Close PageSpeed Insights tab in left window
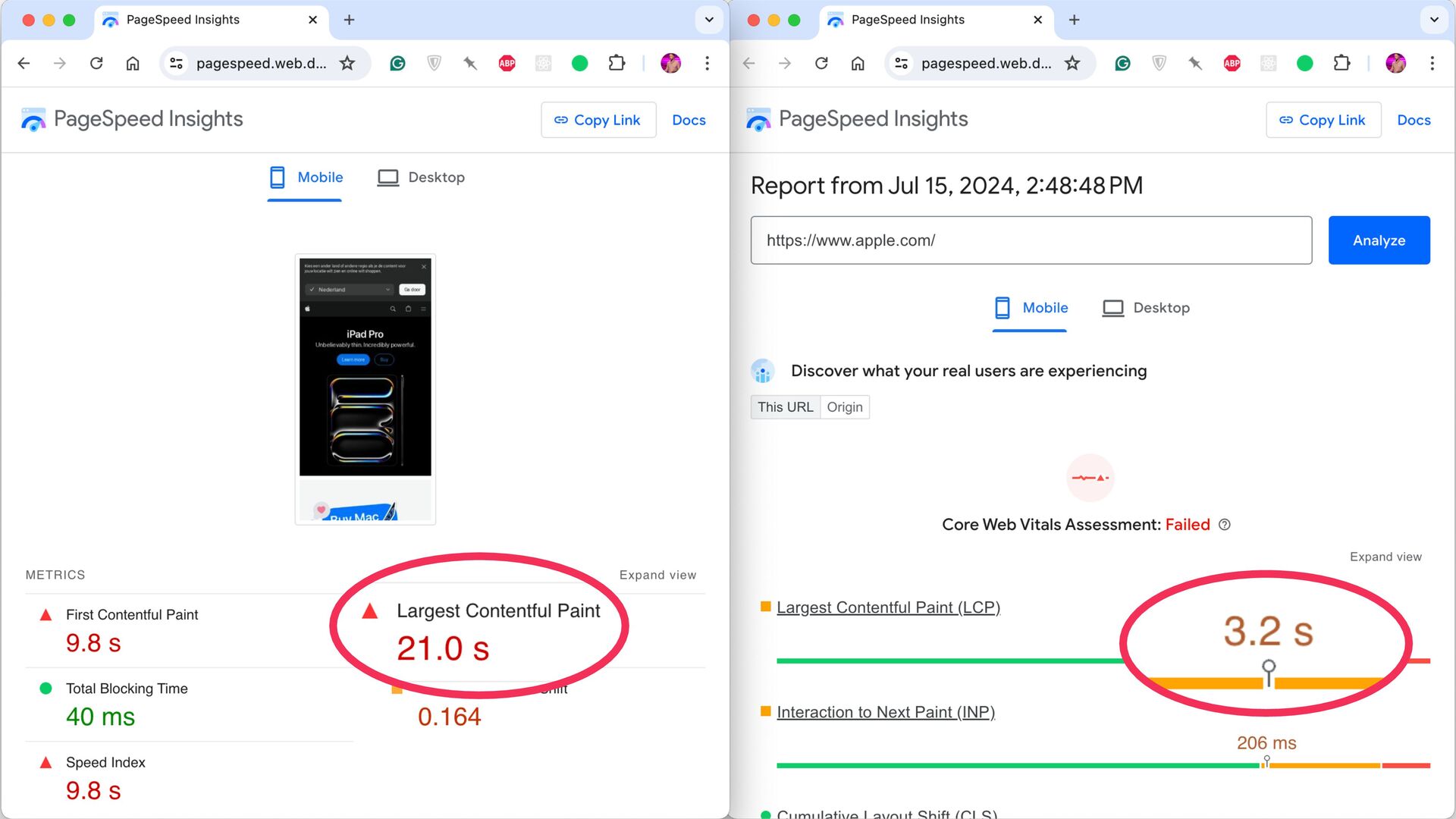The image size is (1456, 819). click(312, 20)
